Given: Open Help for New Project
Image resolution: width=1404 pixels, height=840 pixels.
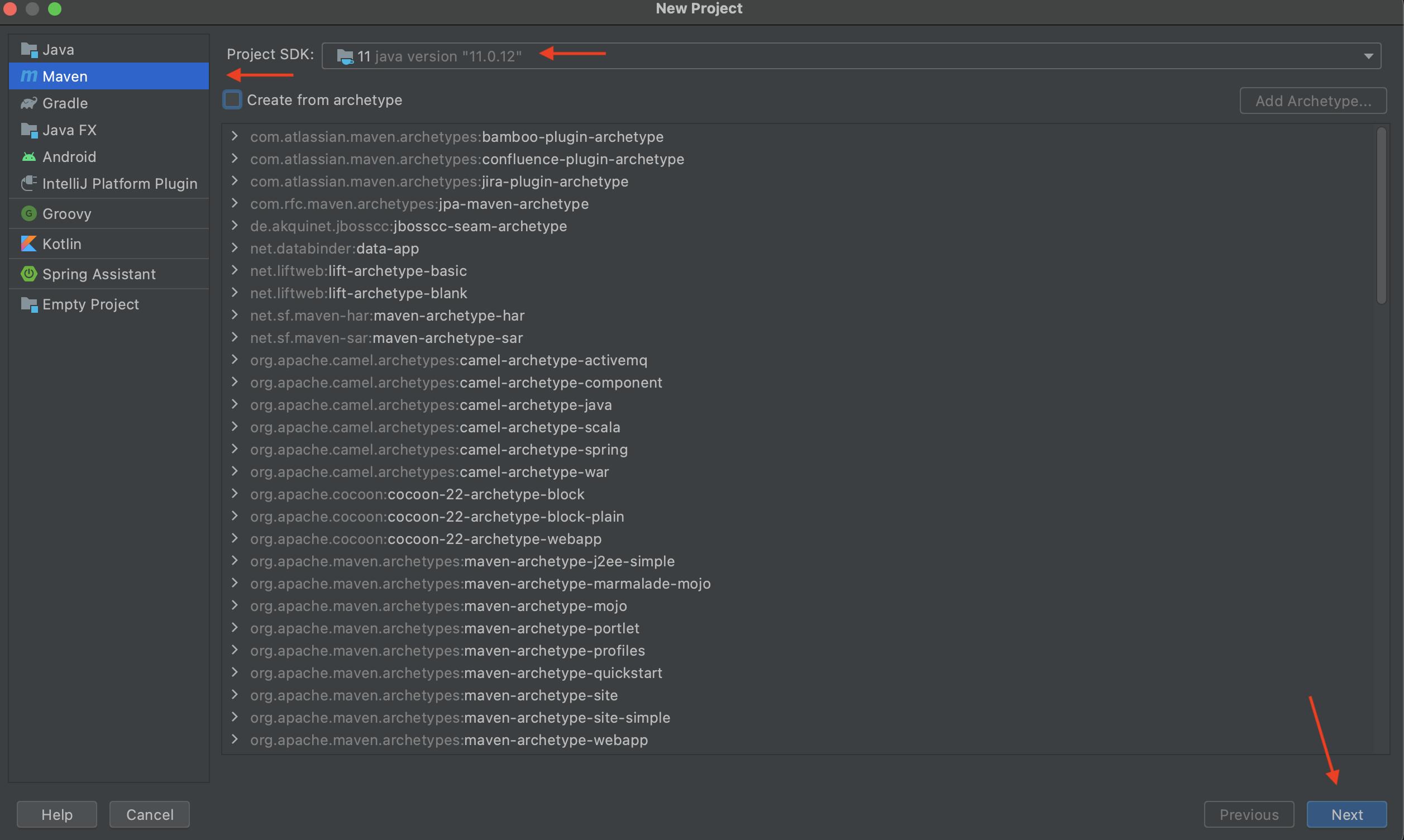Looking at the screenshot, I should tap(56, 814).
